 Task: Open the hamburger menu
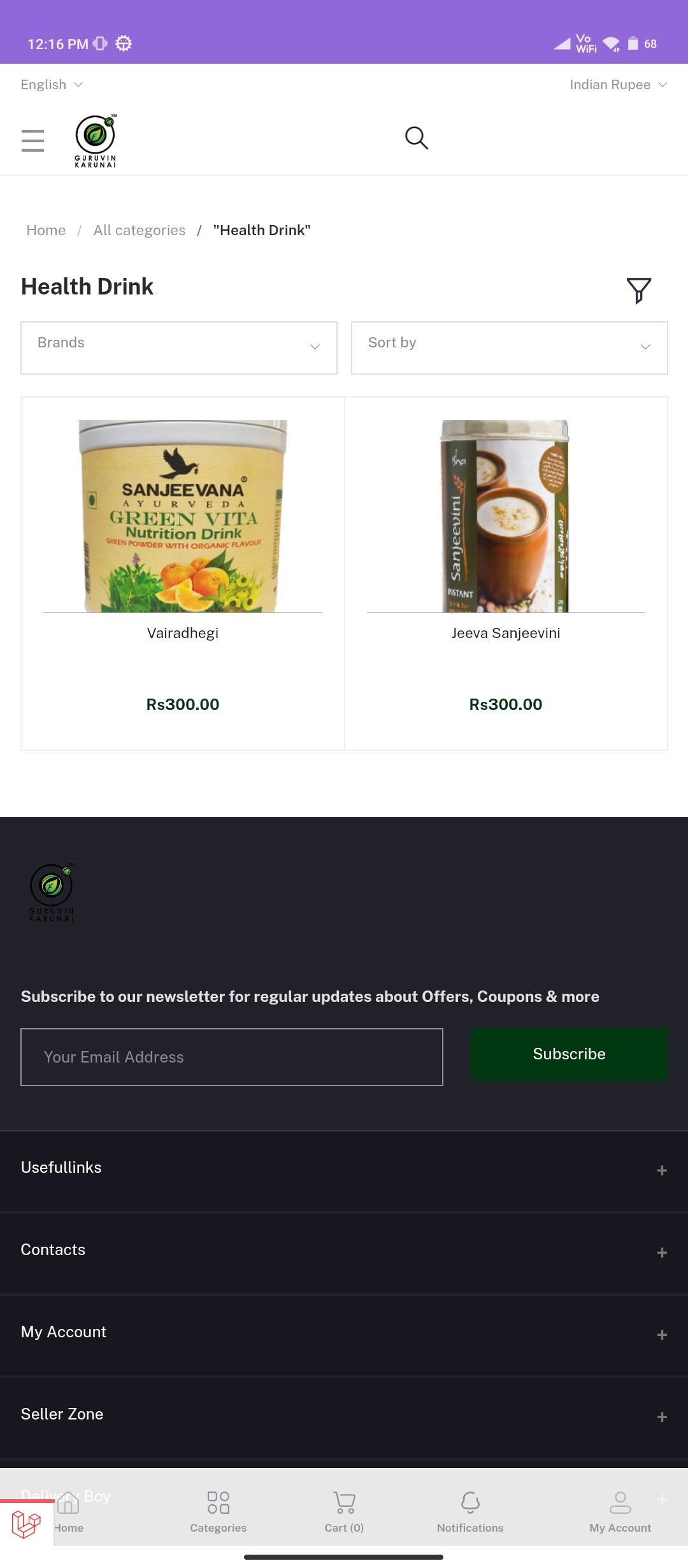coord(32,141)
